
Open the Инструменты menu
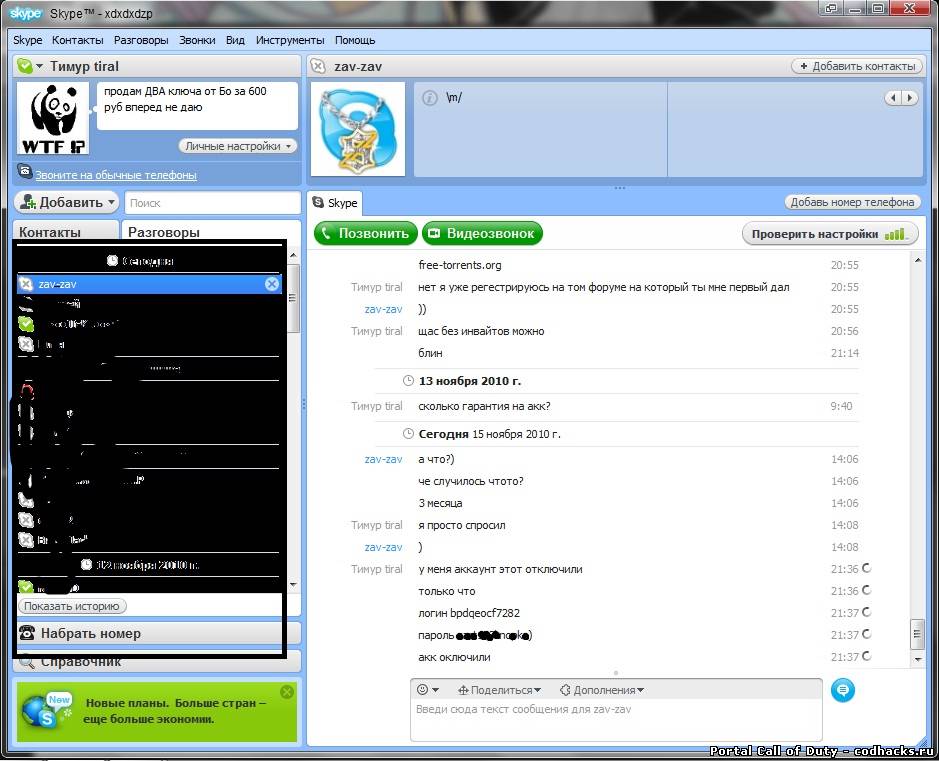(x=290, y=40)
